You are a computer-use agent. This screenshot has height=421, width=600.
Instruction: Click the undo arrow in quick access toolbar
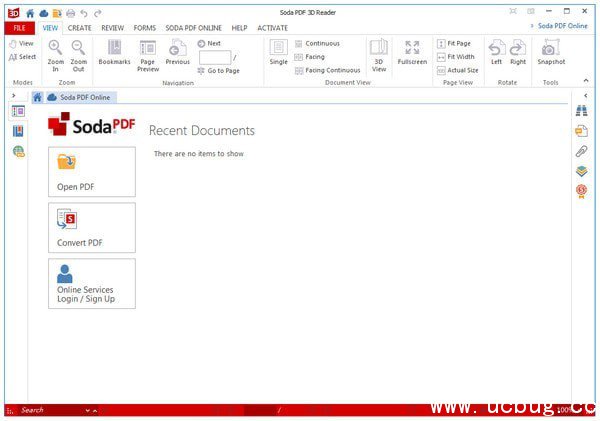(x=84, y=13)
